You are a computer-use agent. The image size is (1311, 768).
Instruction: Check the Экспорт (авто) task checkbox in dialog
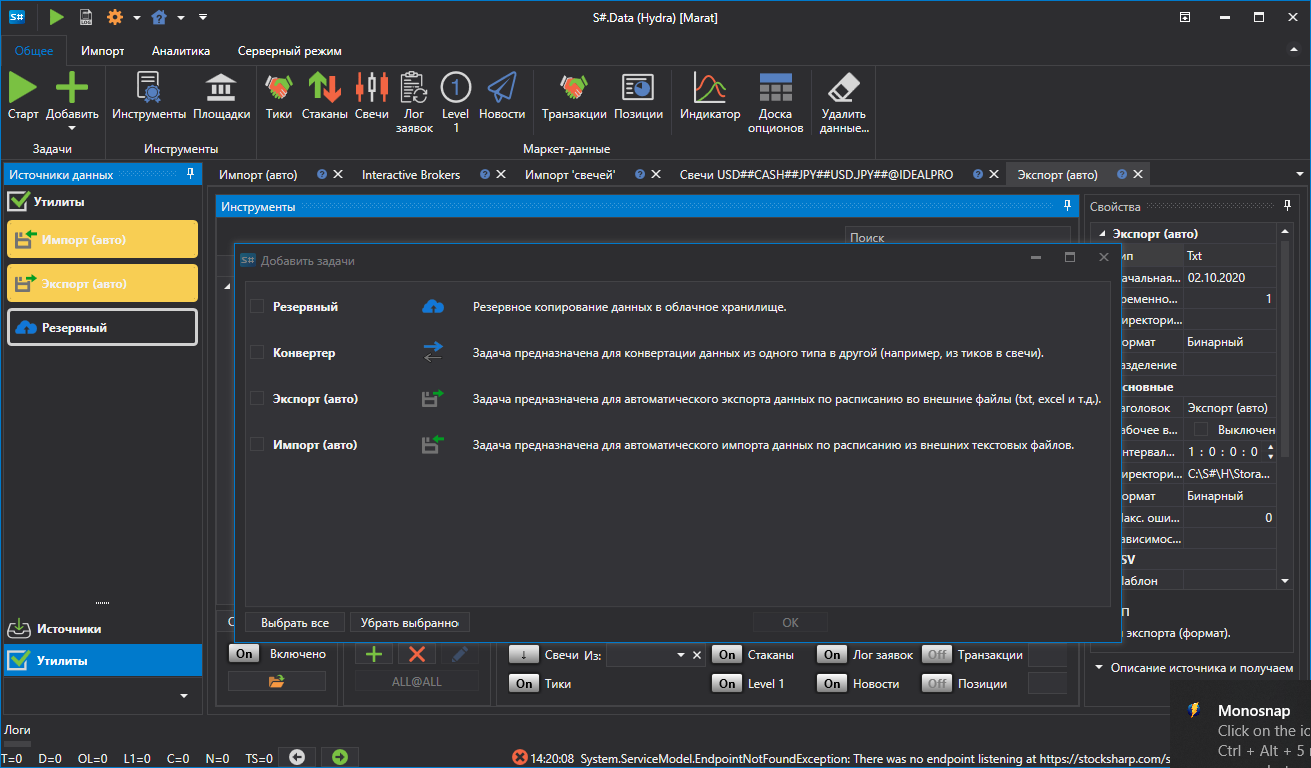pyautogui.click(x=257, y=398)
